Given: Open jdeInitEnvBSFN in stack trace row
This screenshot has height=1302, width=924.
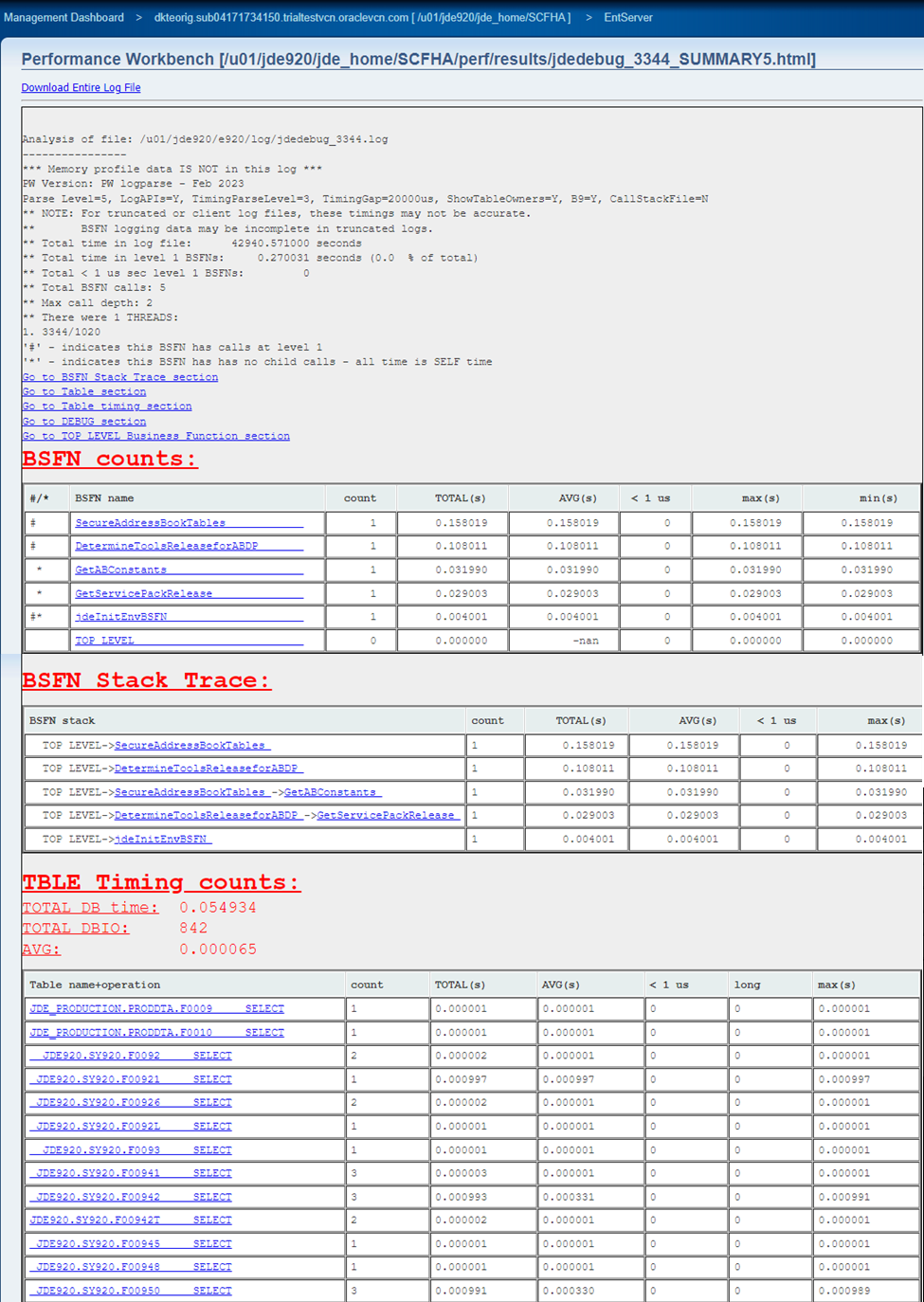Looking at the screenshot, I should point(163,839).
